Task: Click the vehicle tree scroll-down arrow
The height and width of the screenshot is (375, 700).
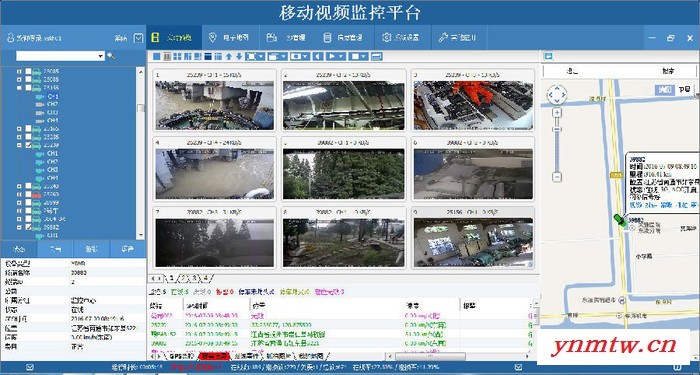Action: [x=141, y=235]
